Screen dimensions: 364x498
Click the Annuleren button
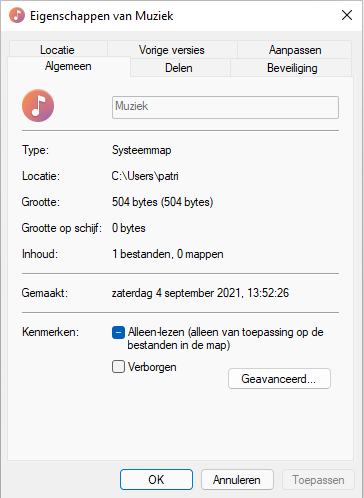pyautogui.click(x=237, y=480)
